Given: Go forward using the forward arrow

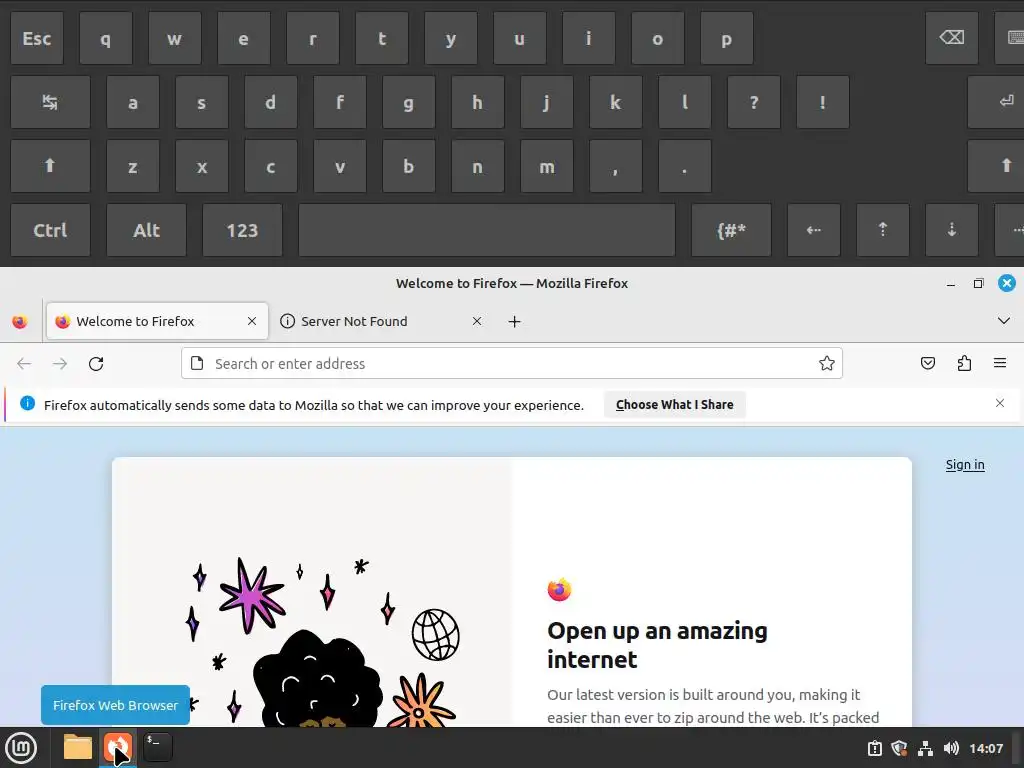Looking at the screenshot, I should pyautogui.click(x=60, y=364).
